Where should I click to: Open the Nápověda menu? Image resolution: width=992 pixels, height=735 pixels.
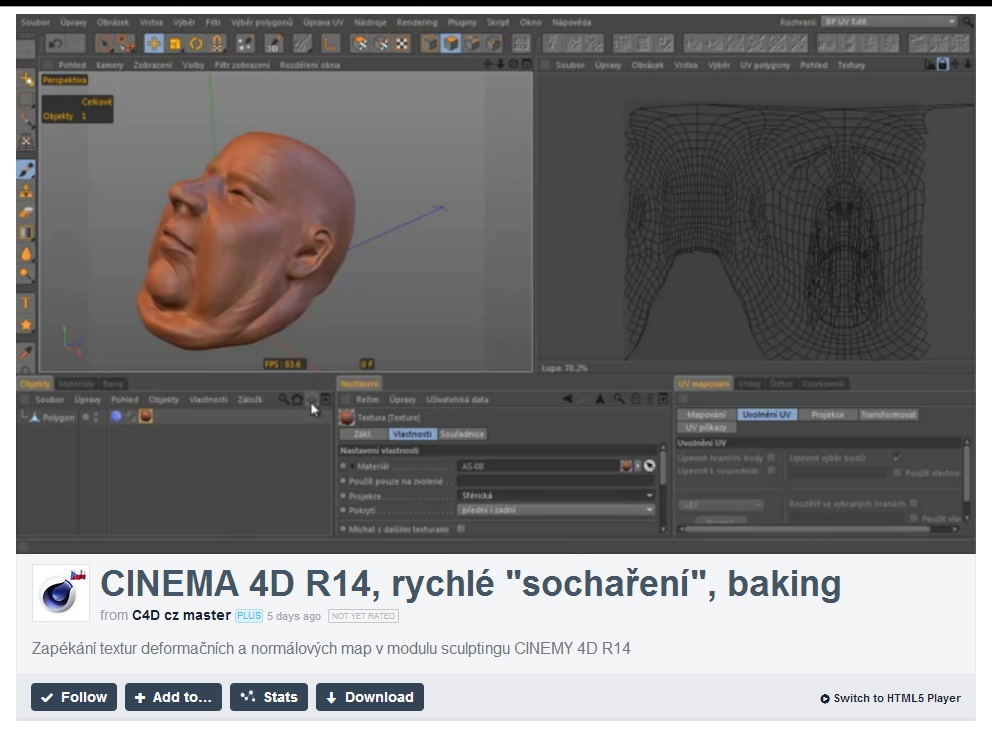coord(571,22)
